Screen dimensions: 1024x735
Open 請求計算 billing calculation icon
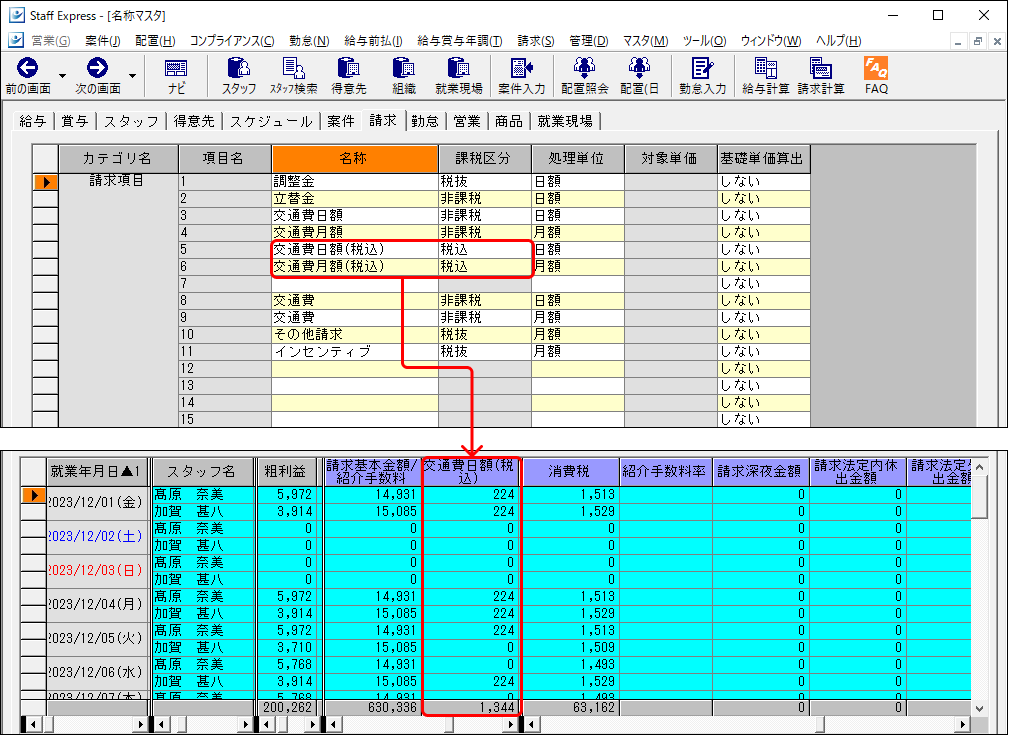click(x=821, y=75)
